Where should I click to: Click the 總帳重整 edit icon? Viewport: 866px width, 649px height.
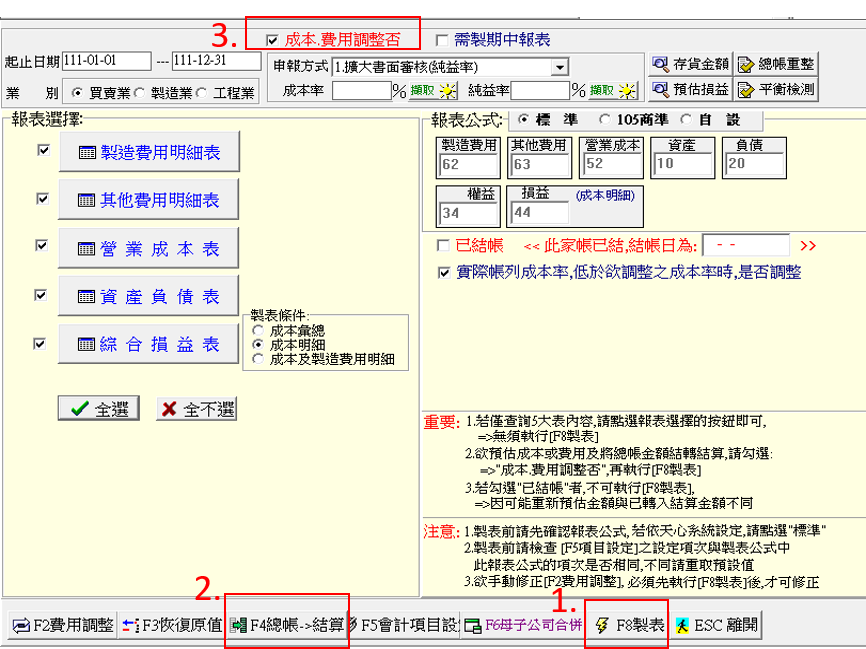coord(745,65)
